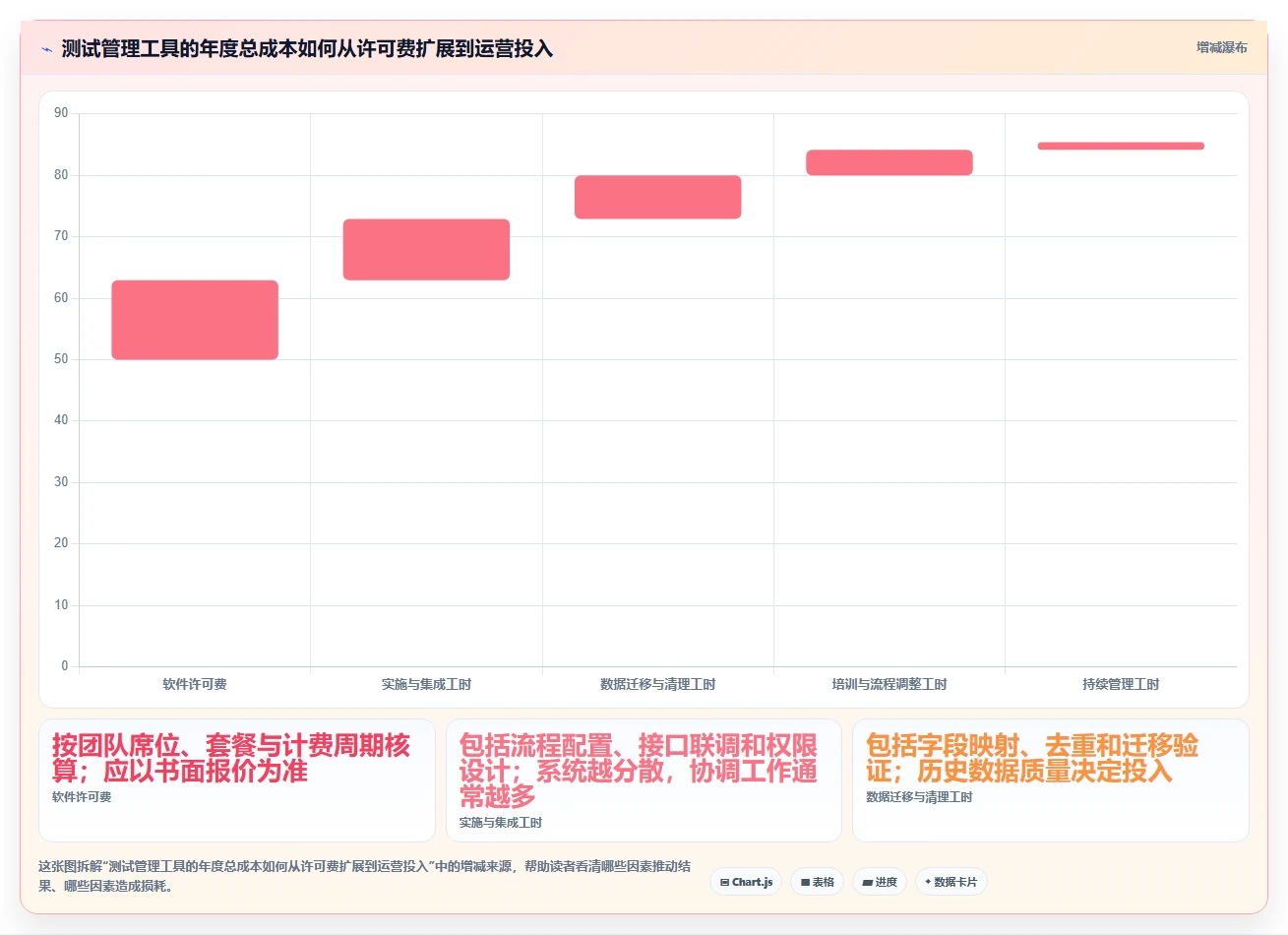This screenshot has height=935, width=1288.
Task: Select the 软件许可费 waterfall bar
Action: (x=195, y=320)
